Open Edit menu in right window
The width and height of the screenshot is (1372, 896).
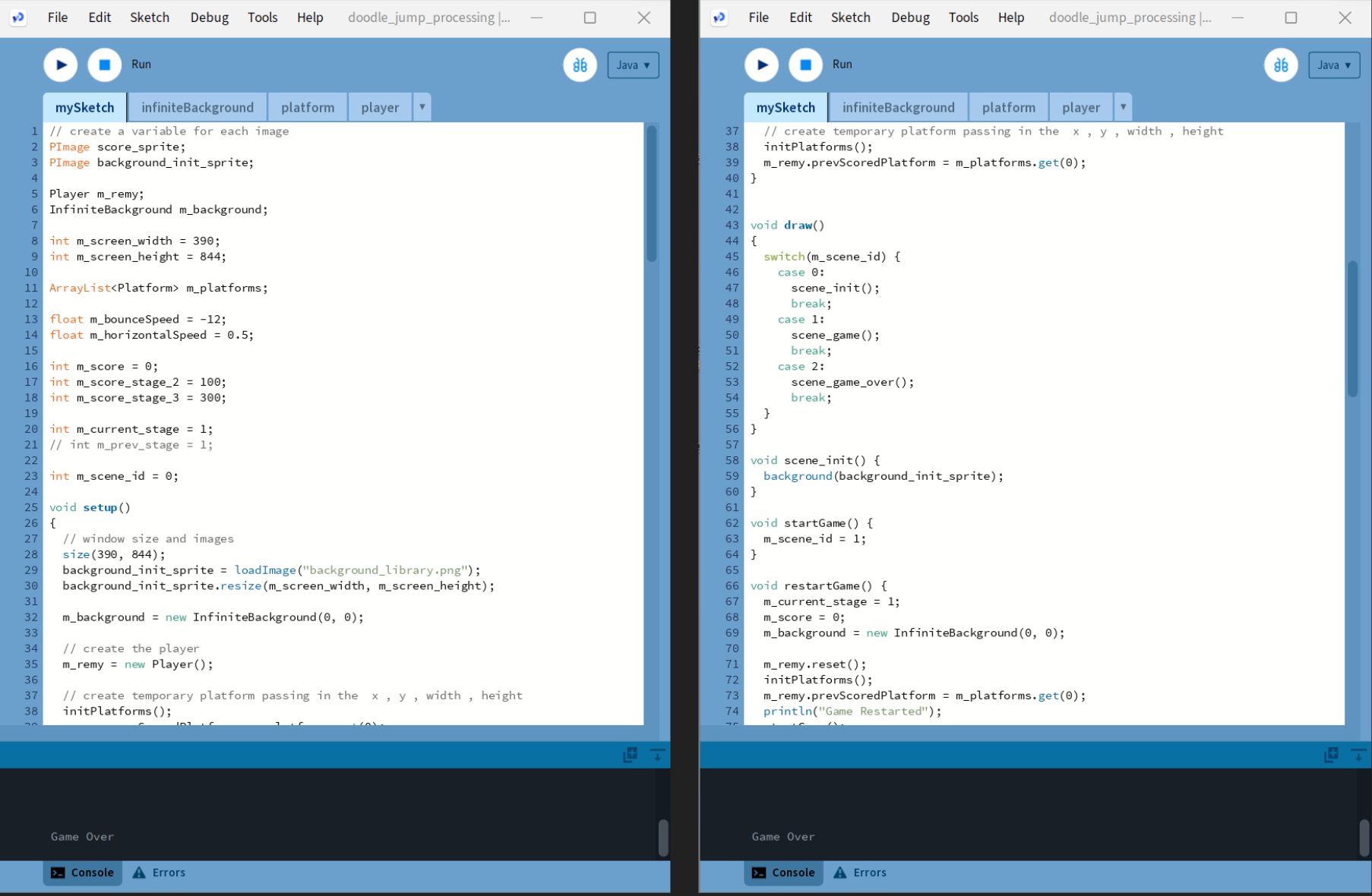point(801,17)
